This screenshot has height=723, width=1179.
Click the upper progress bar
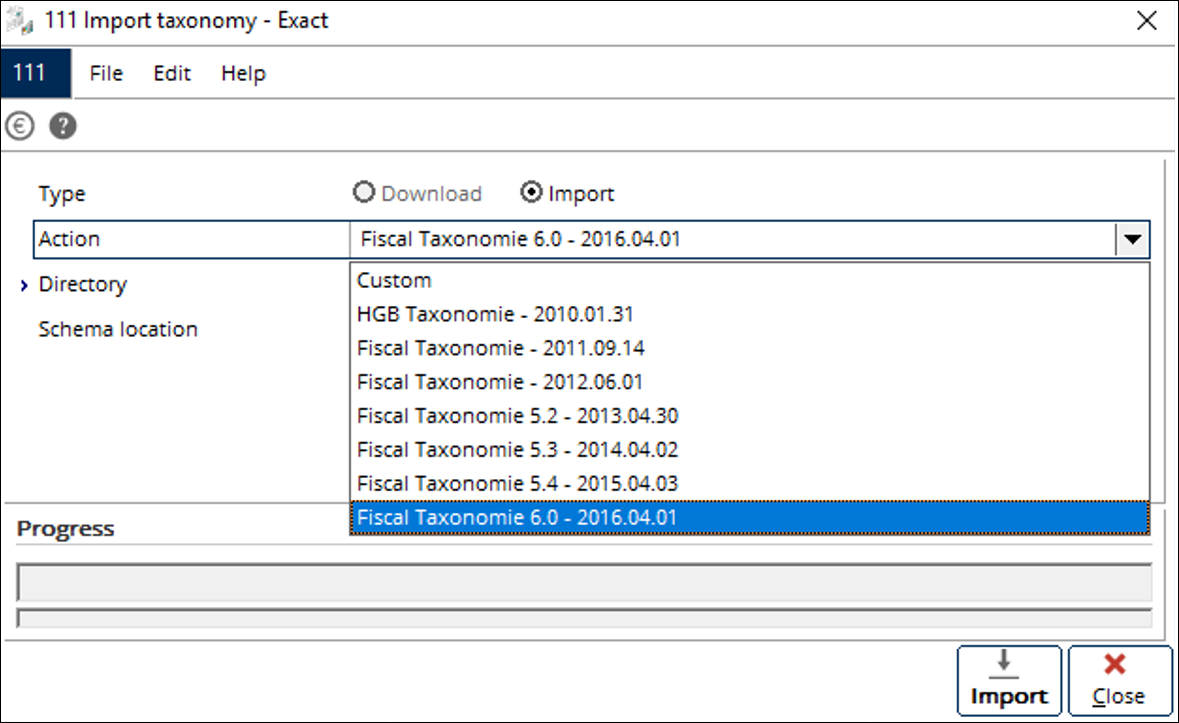coord(584,582)
